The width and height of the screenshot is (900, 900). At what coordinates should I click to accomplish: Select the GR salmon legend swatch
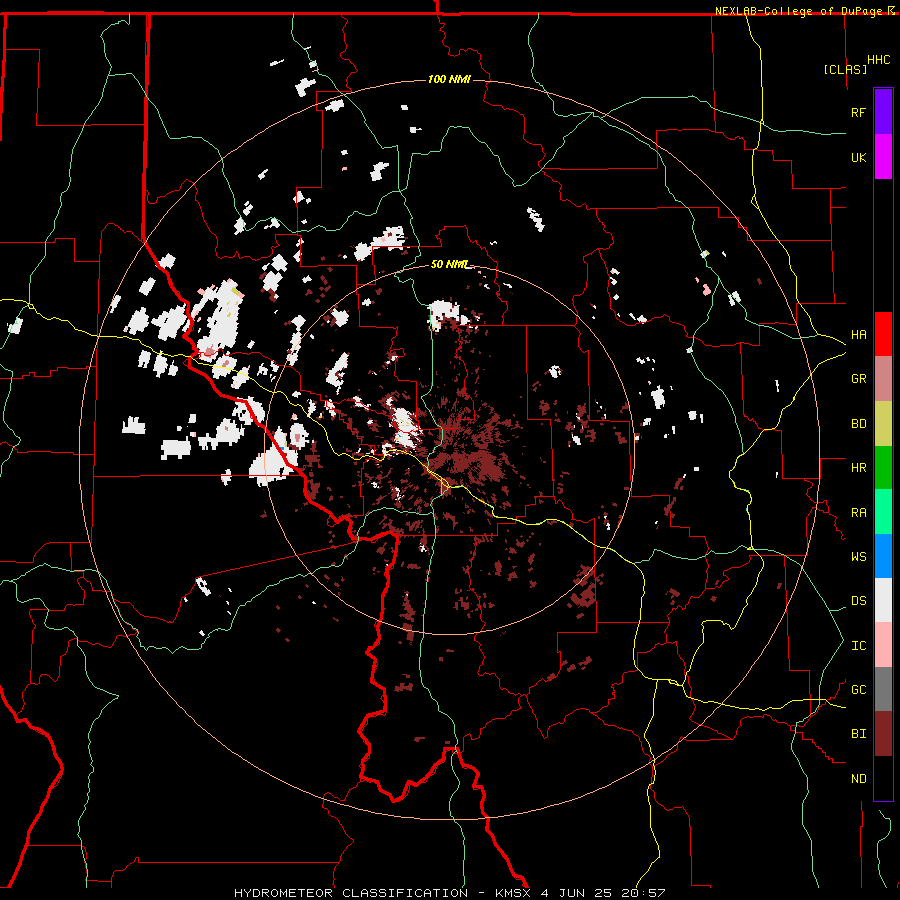883,379
